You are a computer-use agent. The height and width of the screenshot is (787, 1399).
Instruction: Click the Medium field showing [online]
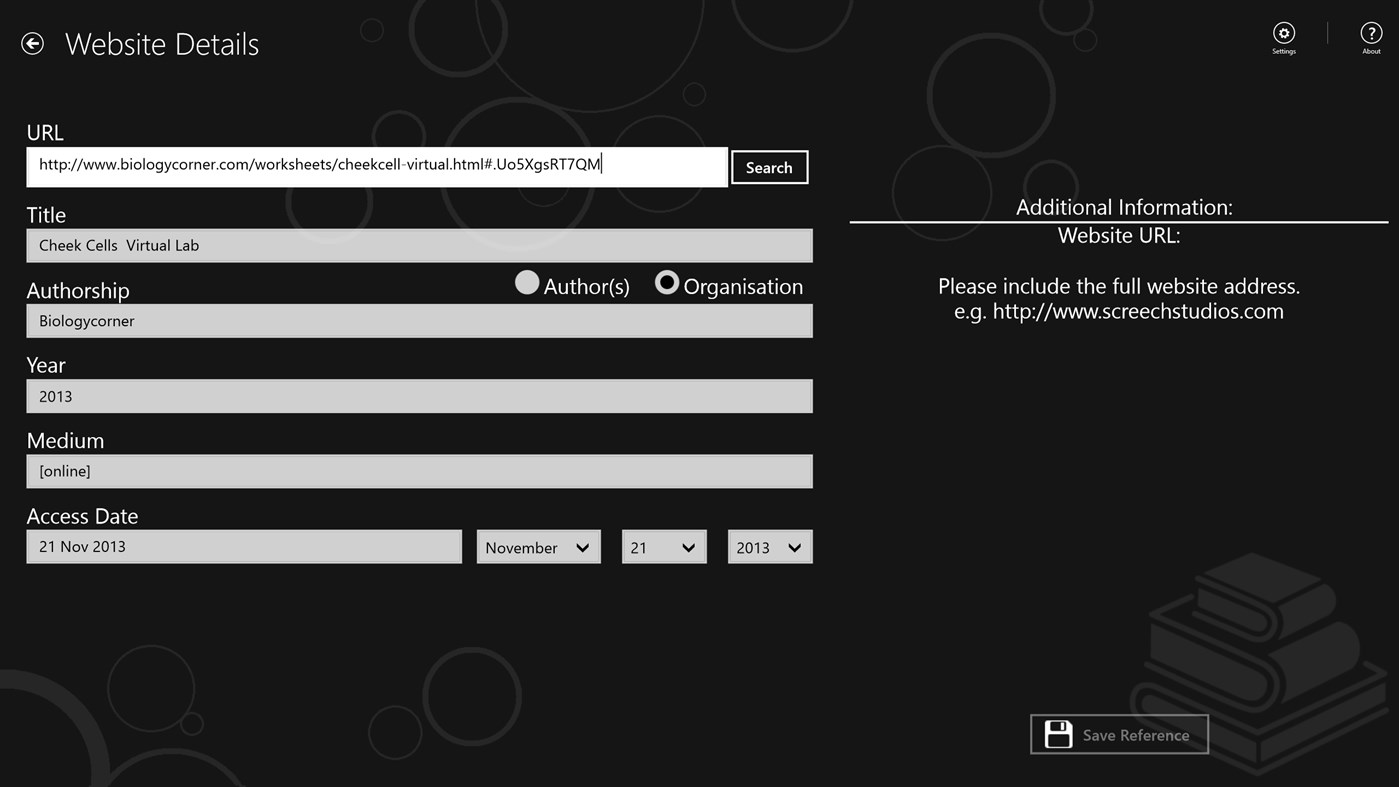(x=419, y=471)
